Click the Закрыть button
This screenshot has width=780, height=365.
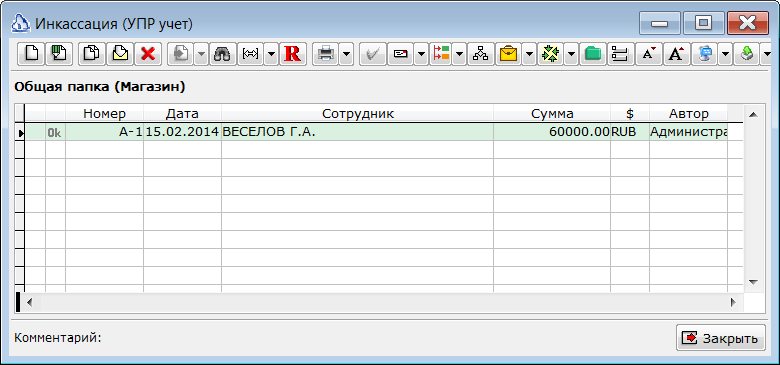pos(720,338)
